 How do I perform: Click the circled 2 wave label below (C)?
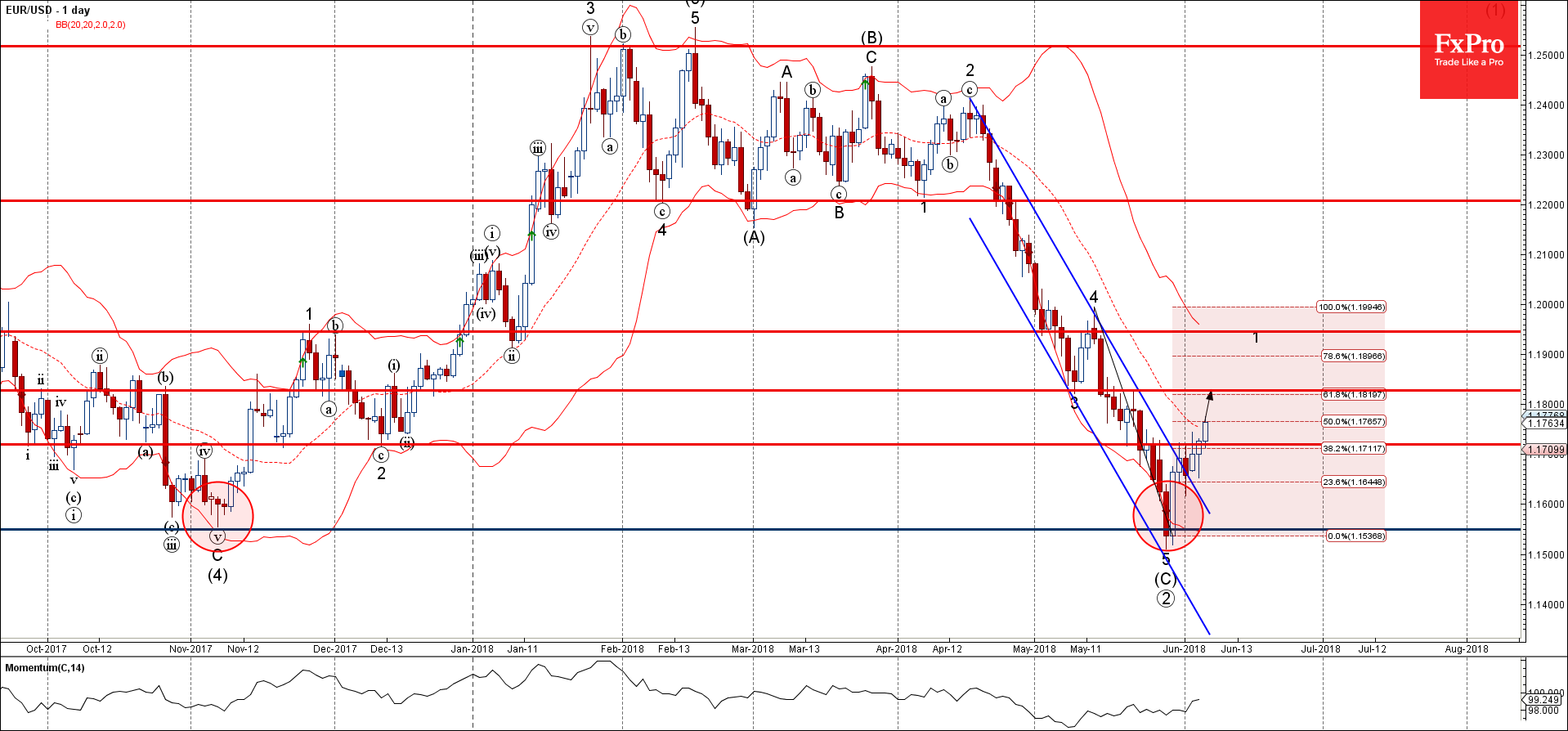[1165, 599]
